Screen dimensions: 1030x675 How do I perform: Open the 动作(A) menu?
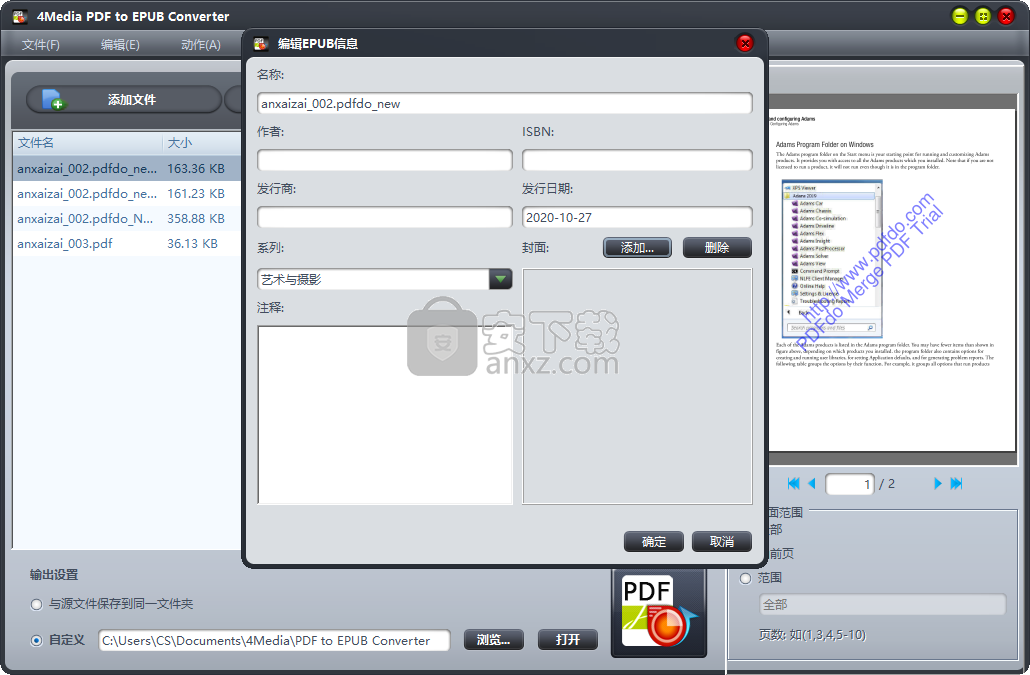point(201,45)
